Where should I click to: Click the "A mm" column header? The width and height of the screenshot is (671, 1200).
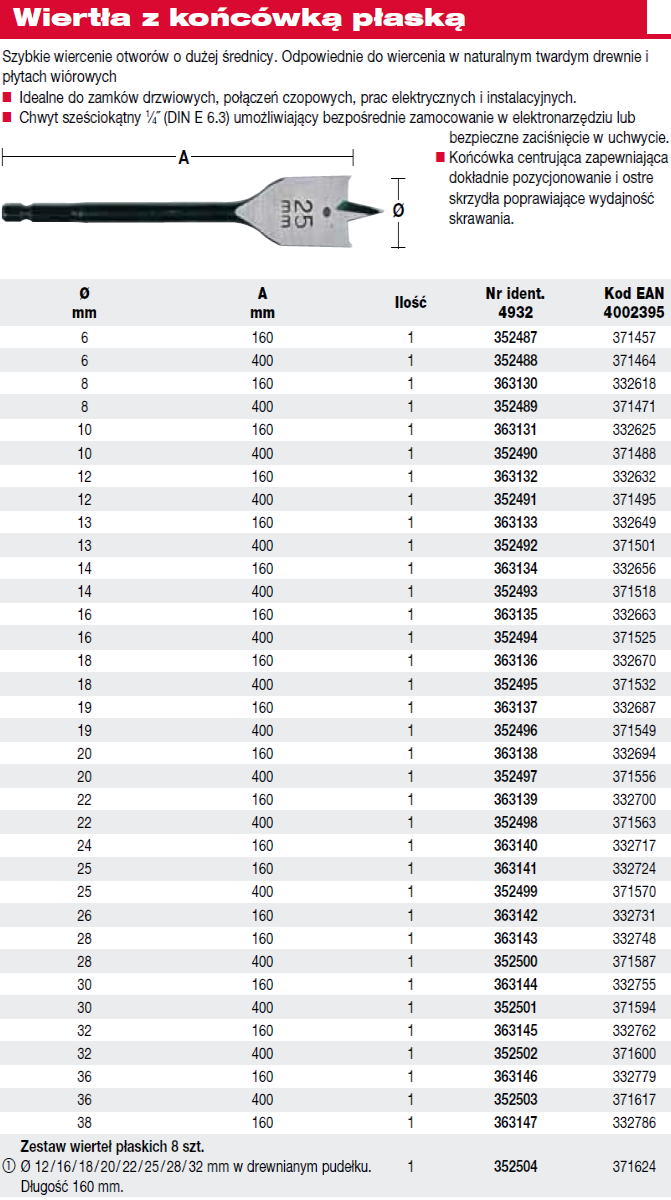(262, 302)
